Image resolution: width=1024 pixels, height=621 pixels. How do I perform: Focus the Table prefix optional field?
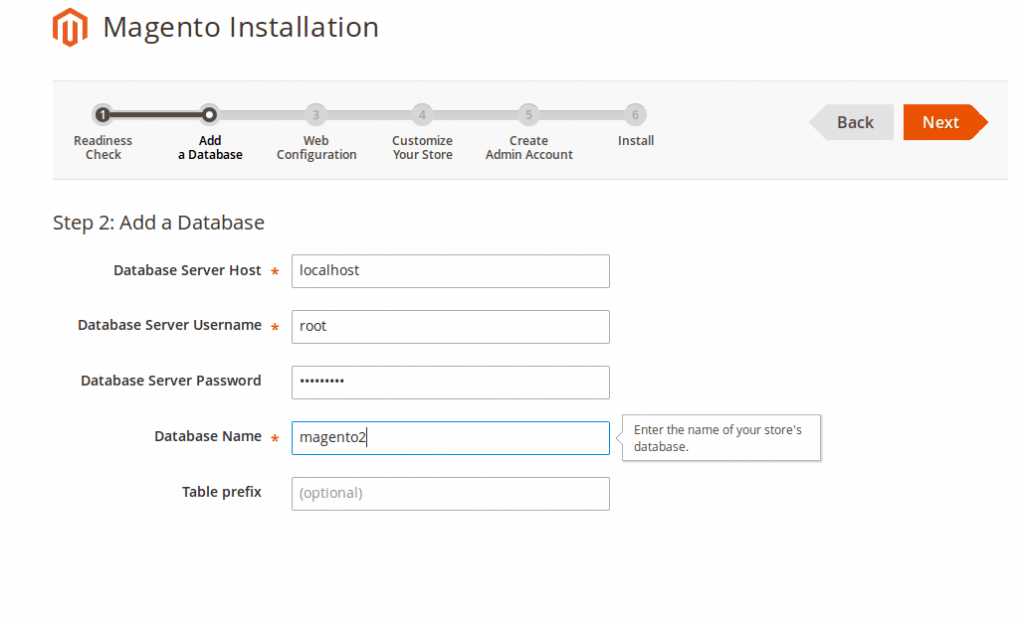(451, 494)
